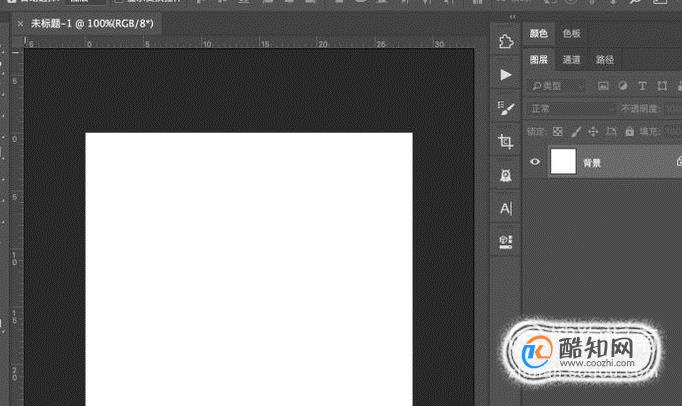682x406 pixels.
Task: Select the 背景 layer thumbnail
Action: [563, 161]
